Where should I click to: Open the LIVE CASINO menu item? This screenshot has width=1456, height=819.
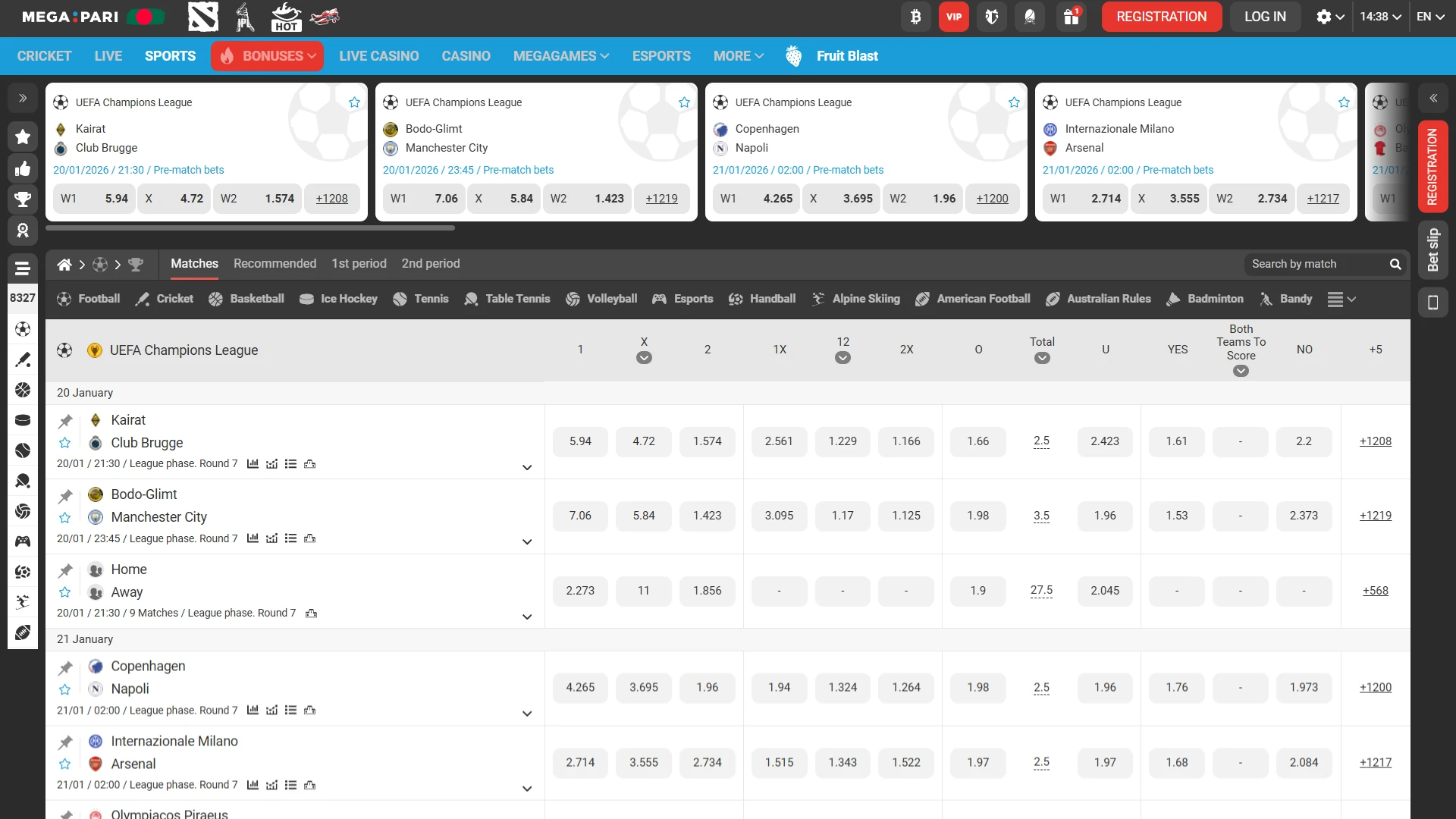point(379,55)
